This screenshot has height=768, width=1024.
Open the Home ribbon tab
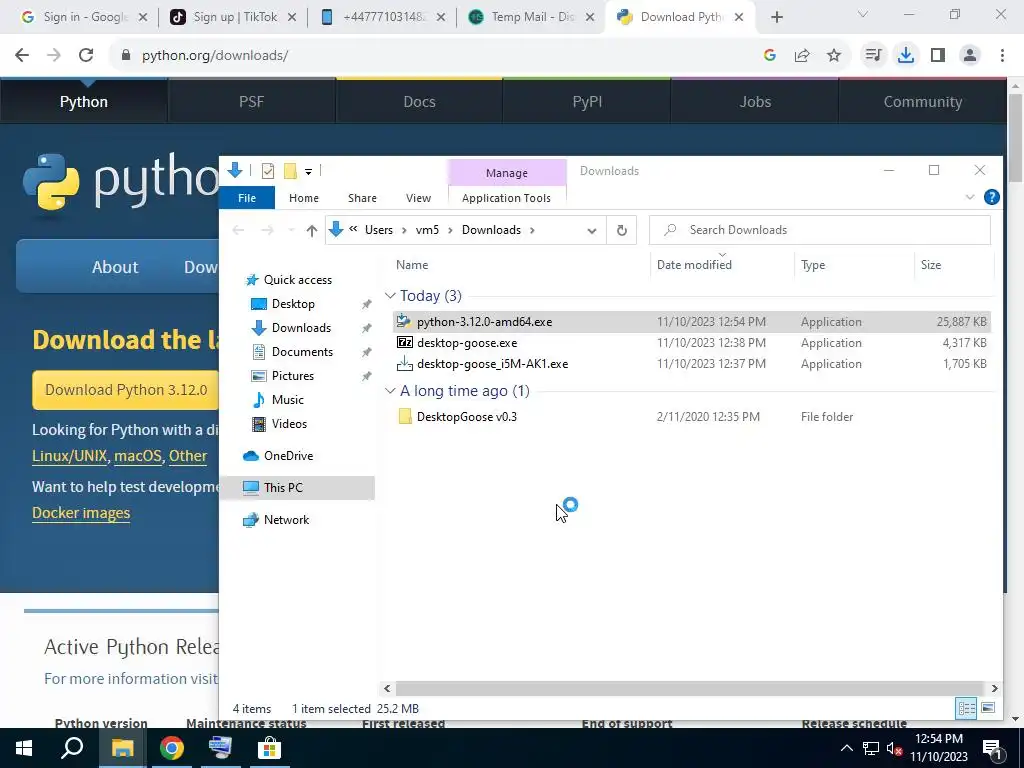[304, 198]
